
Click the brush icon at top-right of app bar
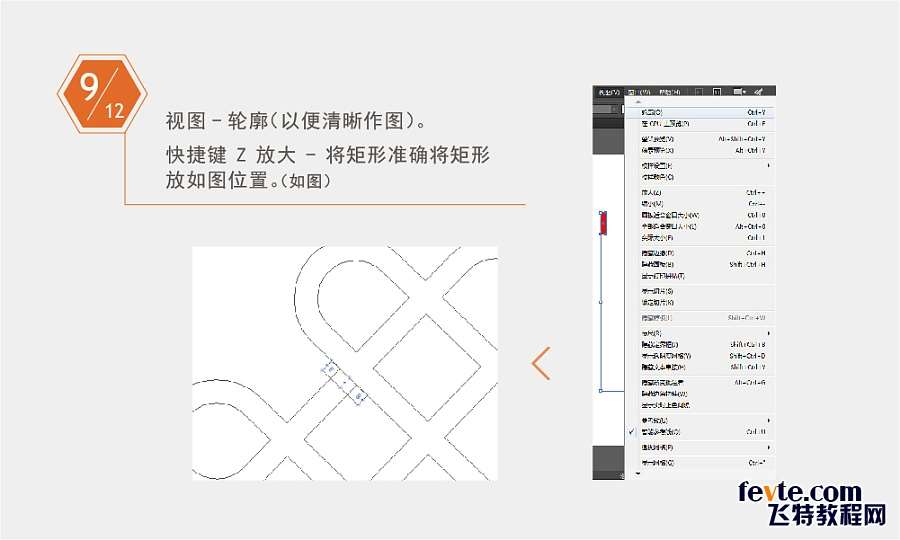759,92
